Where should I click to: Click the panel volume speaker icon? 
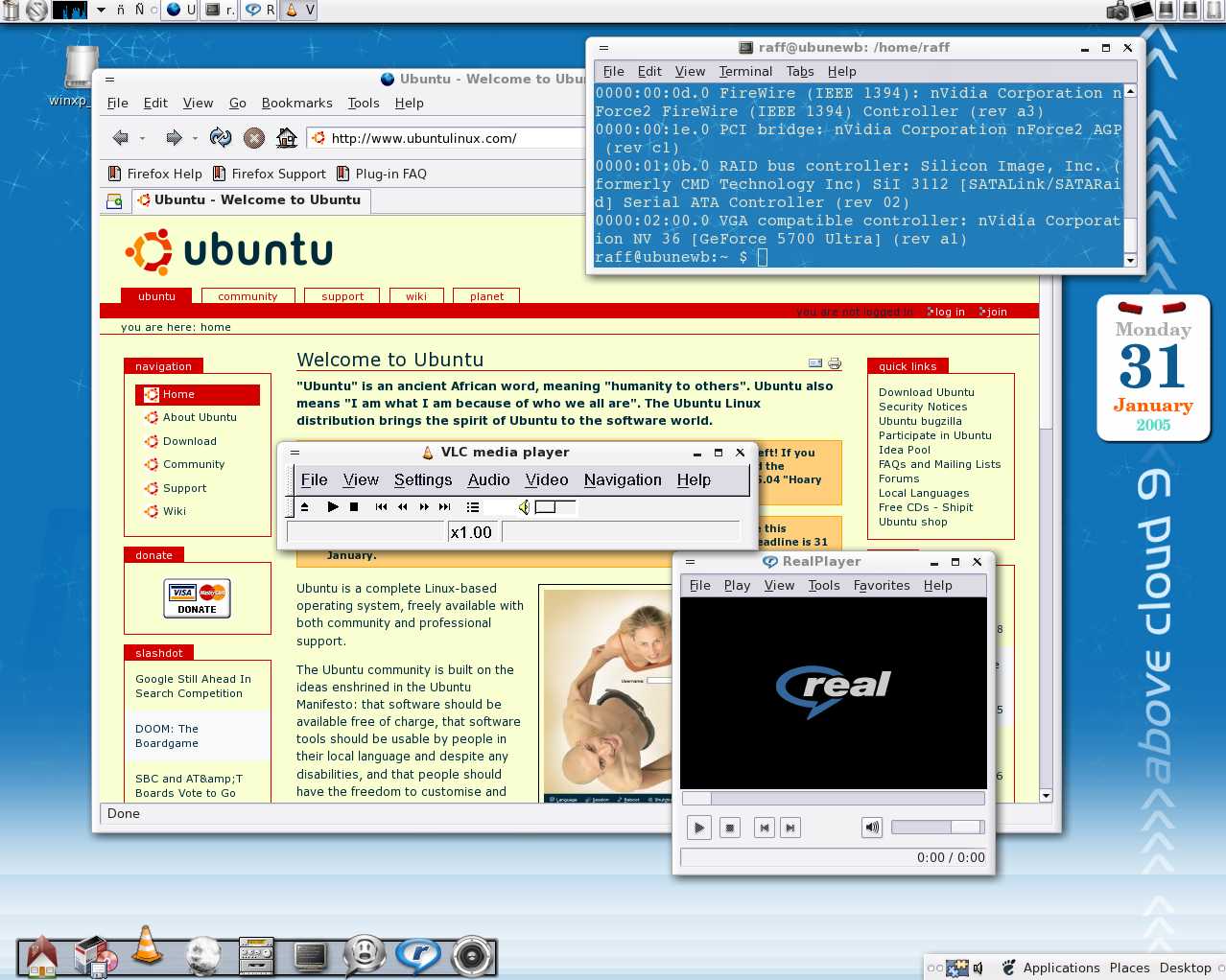coord(978,968)
